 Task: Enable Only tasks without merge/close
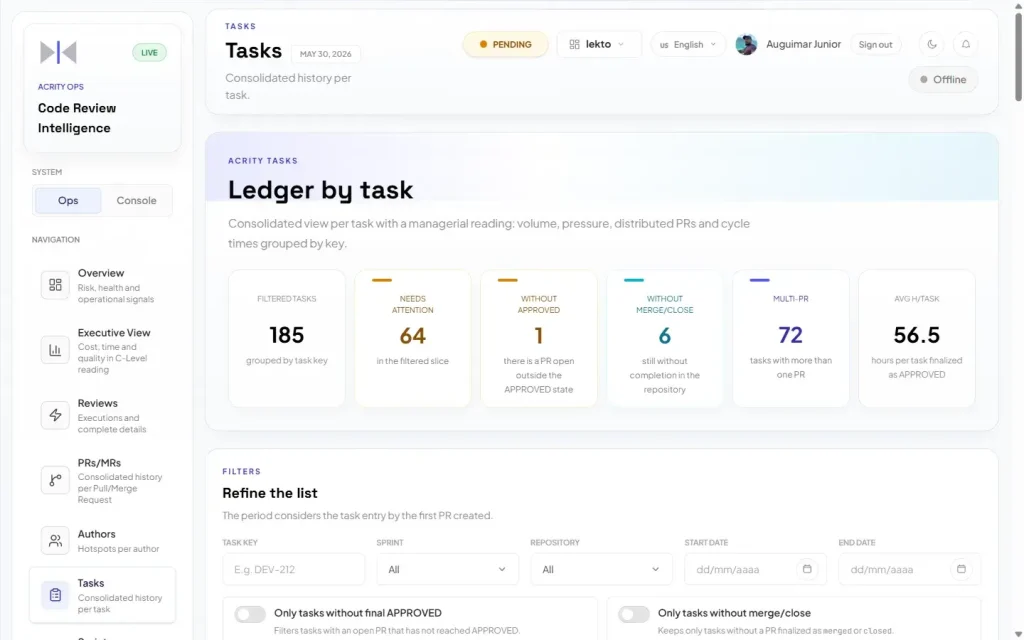click(x=634, y=614)
